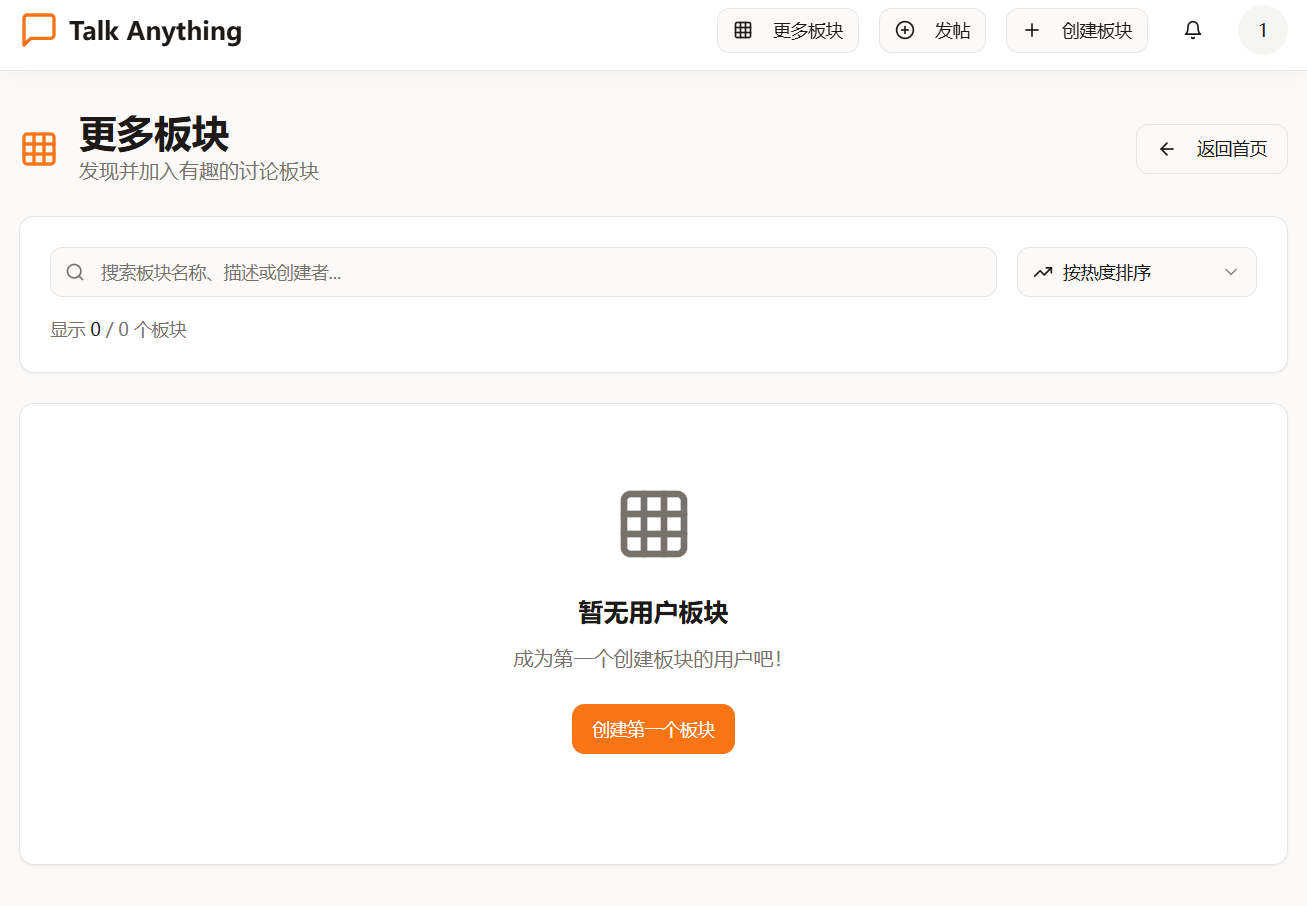Image resolution: width=1307 pixels, height=906 pixels.
Task: Click the back arrow icon on 返回首页
Action: [x=1166, y=148]
